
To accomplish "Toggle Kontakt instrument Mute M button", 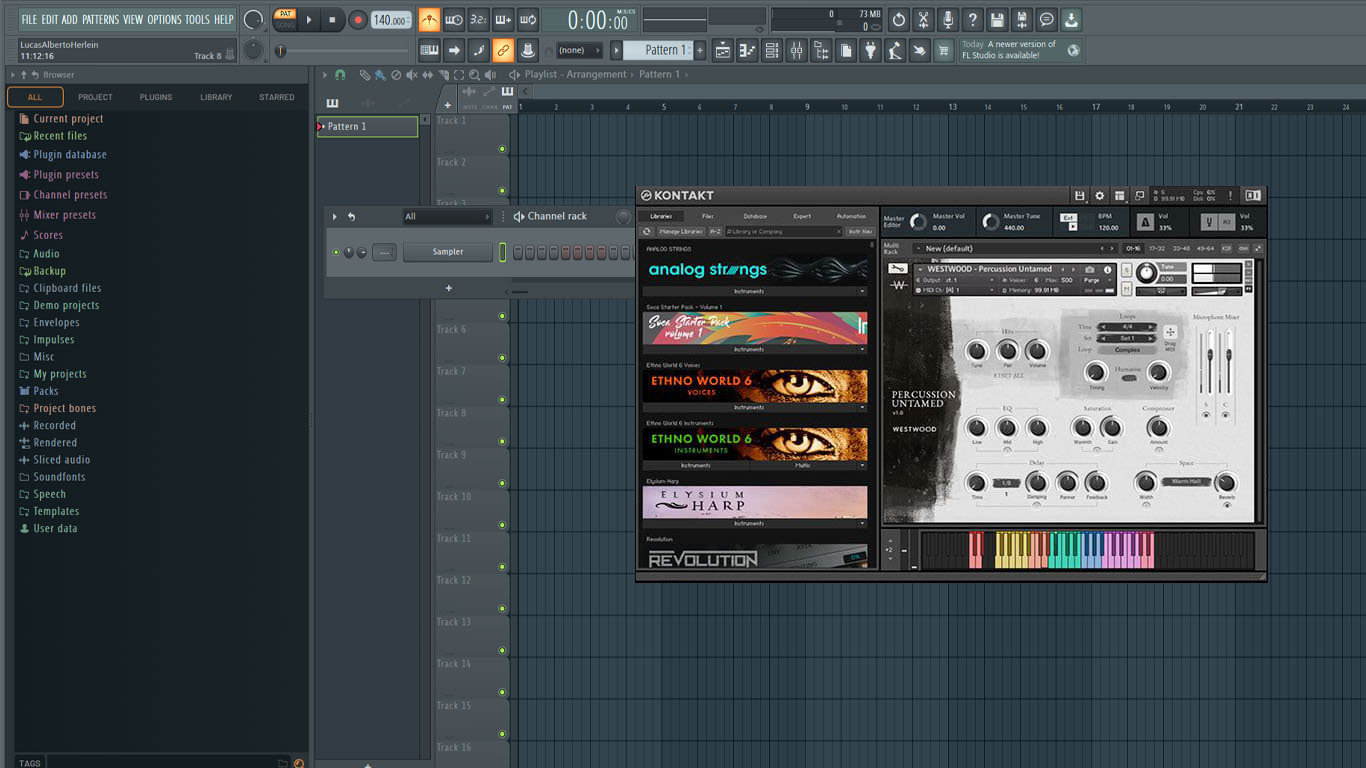I will pos(1127,288).
